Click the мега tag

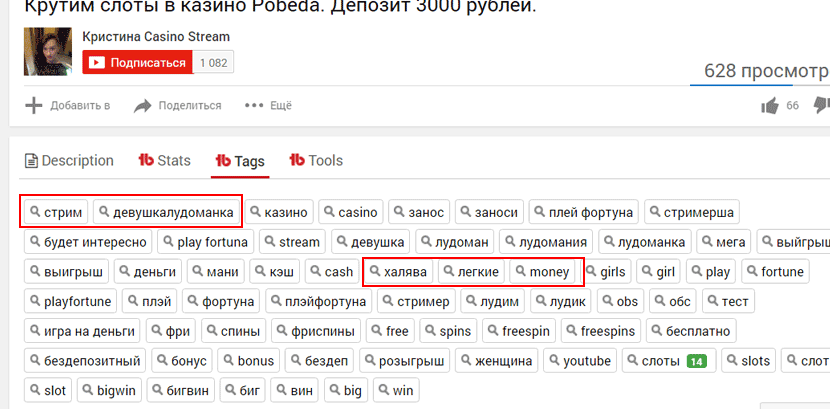pos(724,242)
